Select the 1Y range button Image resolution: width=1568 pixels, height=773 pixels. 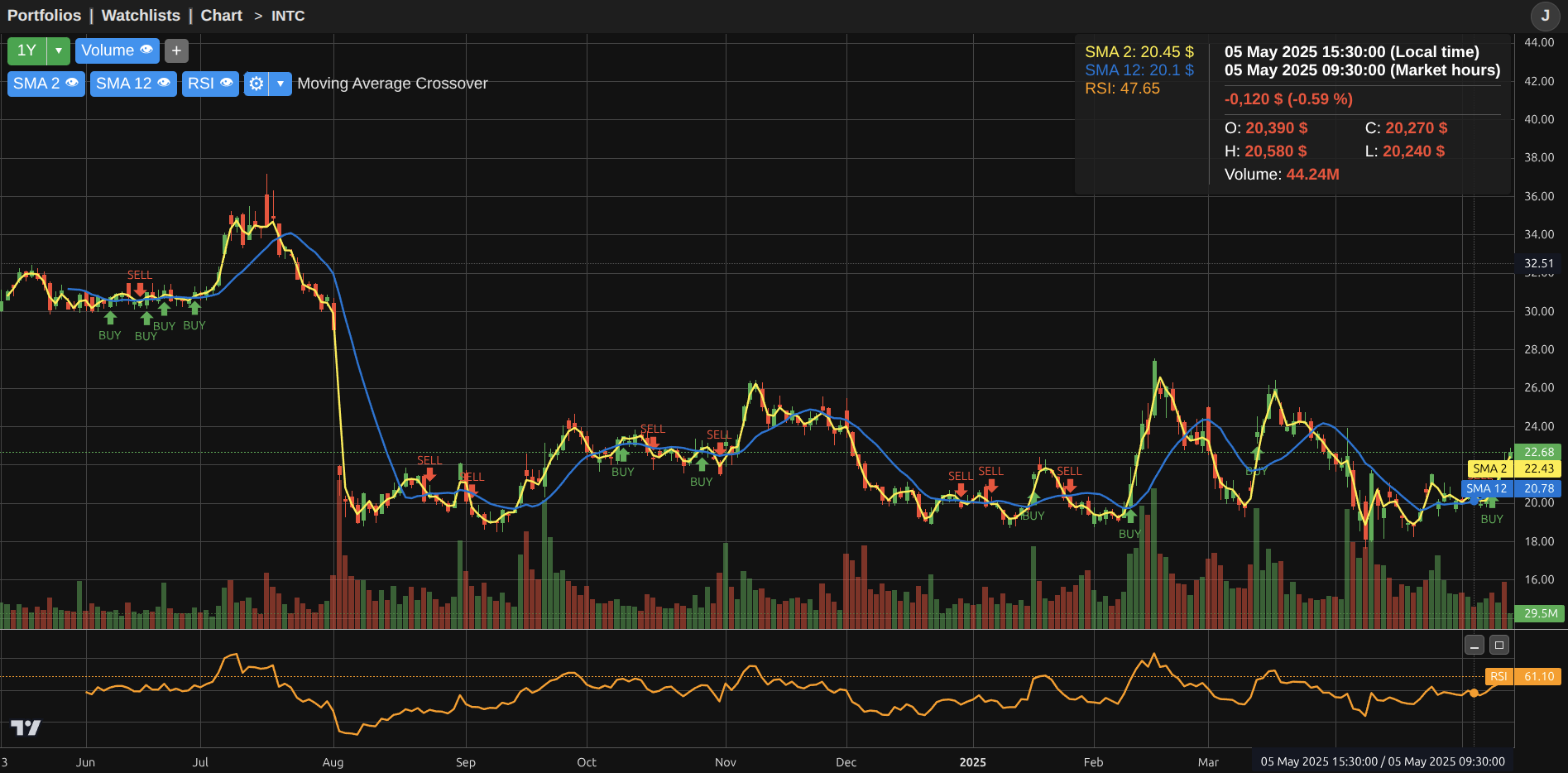coord(27,50)
